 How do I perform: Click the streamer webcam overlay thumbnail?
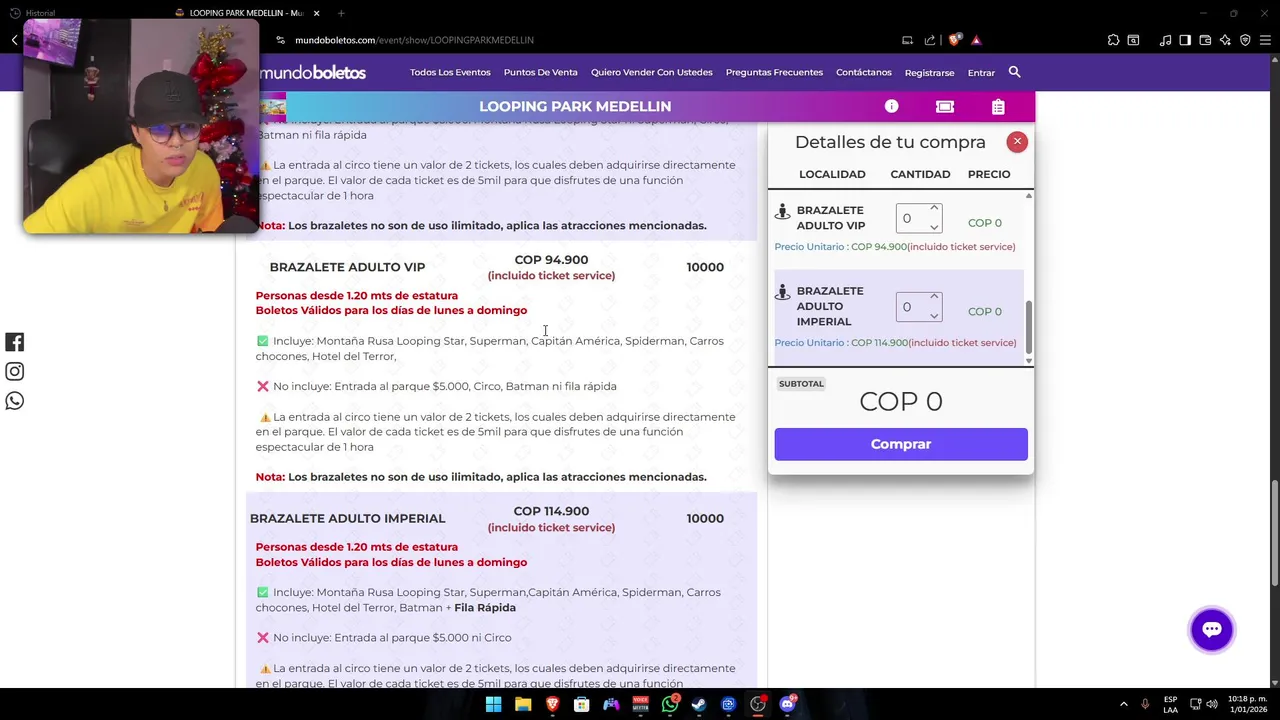(x=141, y=126)
